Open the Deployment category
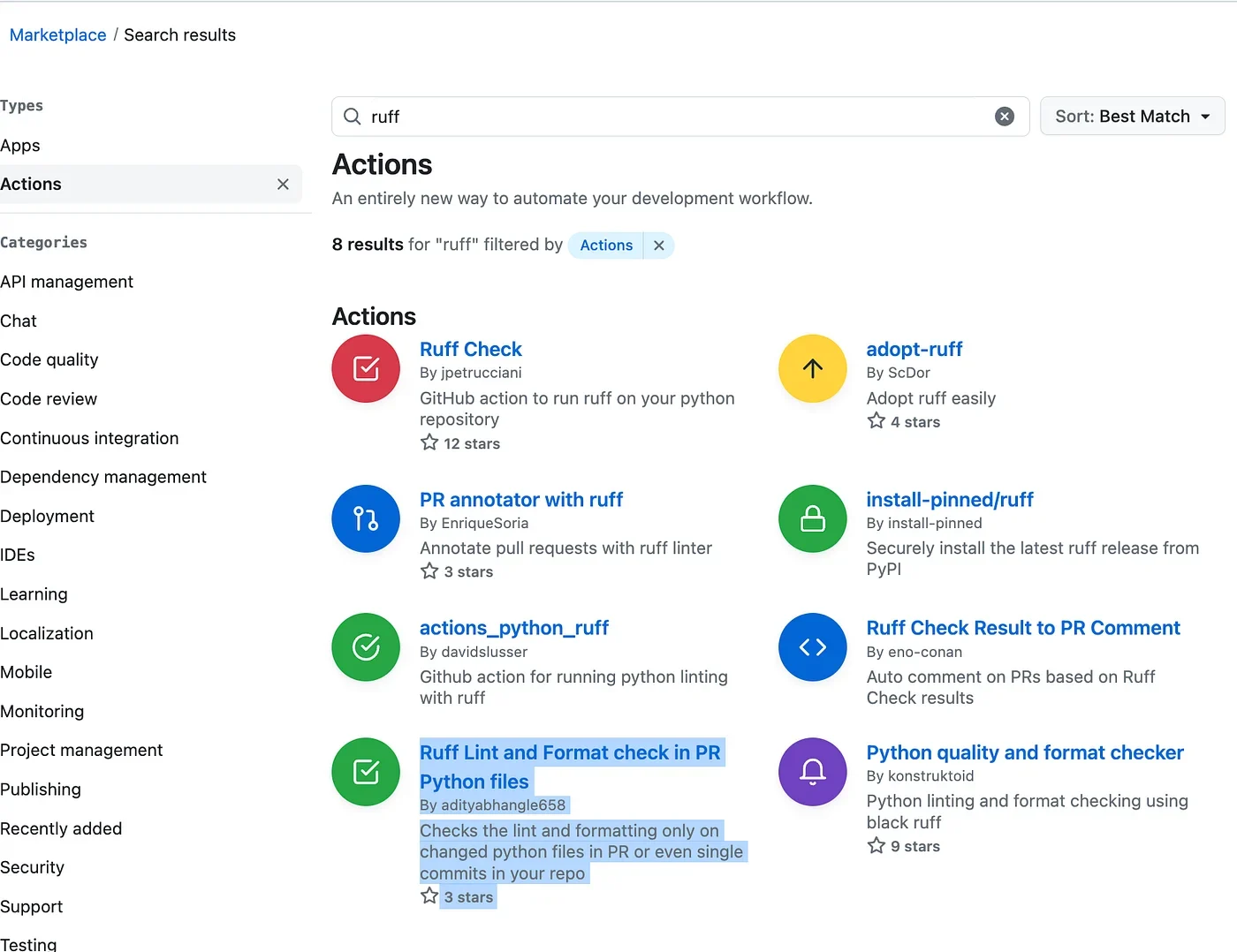The image size is (1237, 952). click(48, 516)
